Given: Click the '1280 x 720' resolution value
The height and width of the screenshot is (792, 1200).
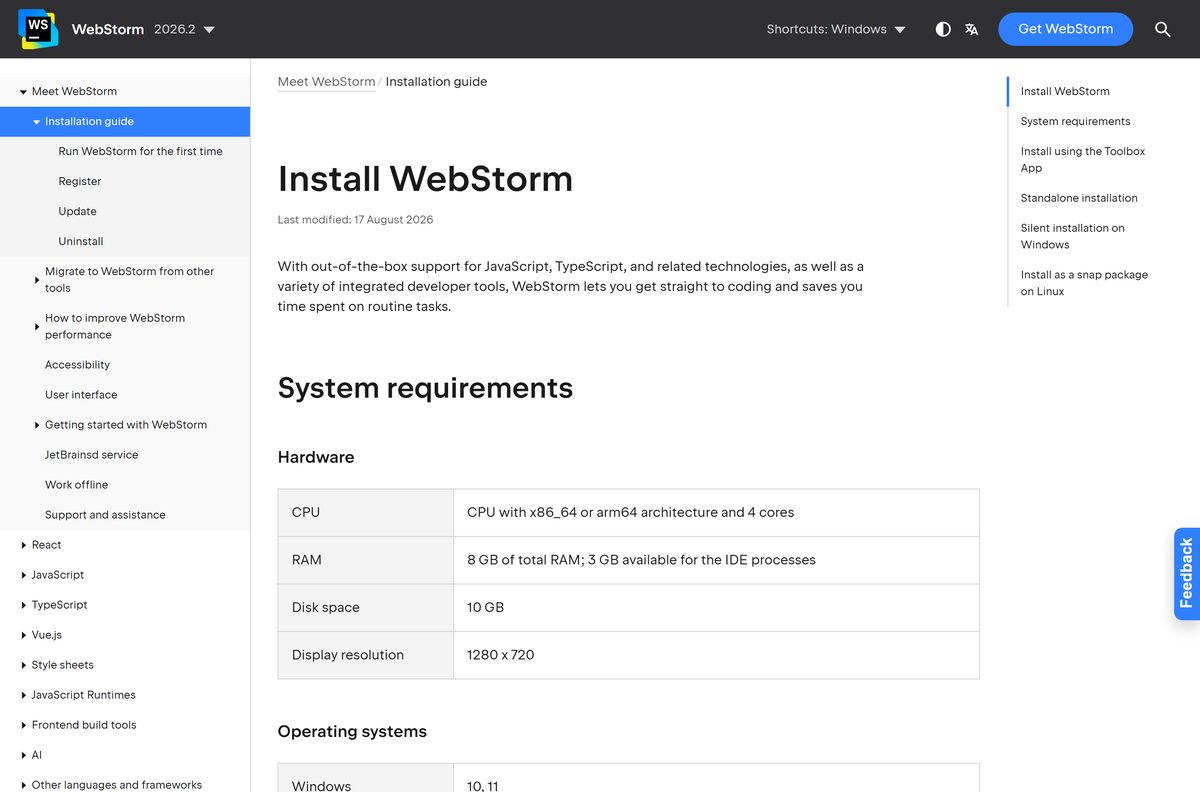Looking at the screenshot, I should click(x=500, y=655).
